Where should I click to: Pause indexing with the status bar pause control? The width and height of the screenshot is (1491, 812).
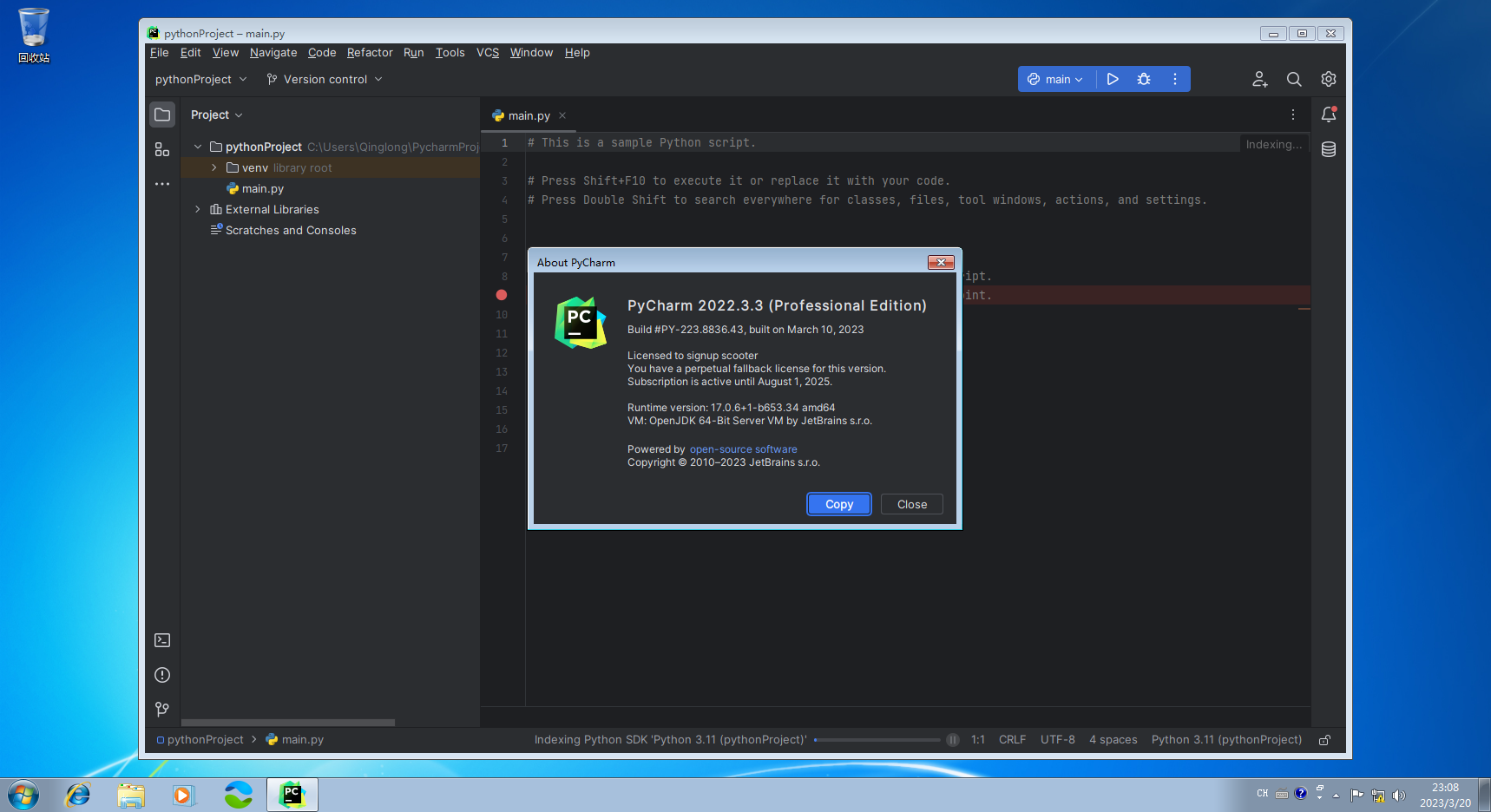(952, 739)
